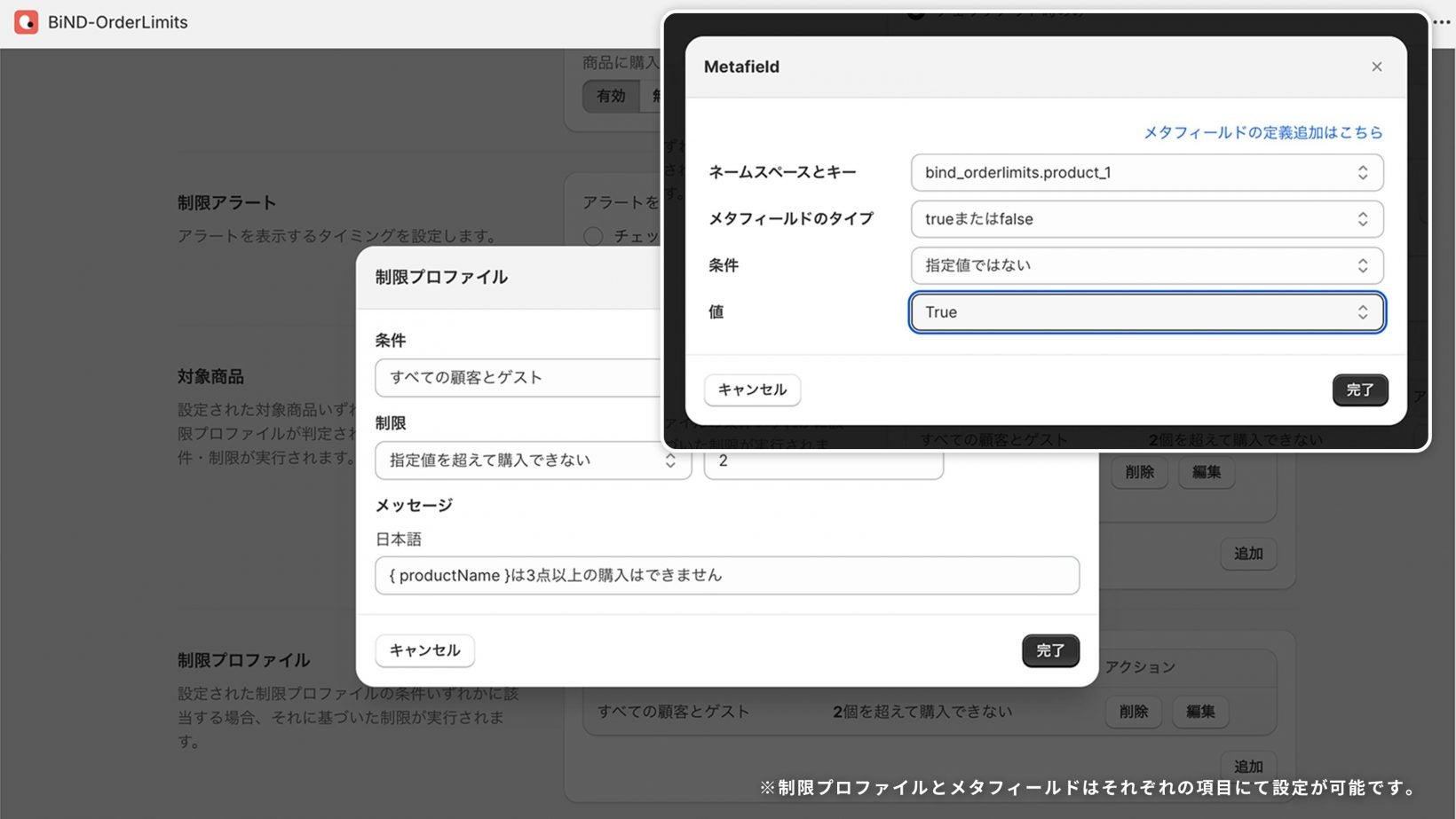This screenshot has width=1456, height=819.
Task: Click 完了 in the 制限プロファイル dialog
Action: 1050,650
